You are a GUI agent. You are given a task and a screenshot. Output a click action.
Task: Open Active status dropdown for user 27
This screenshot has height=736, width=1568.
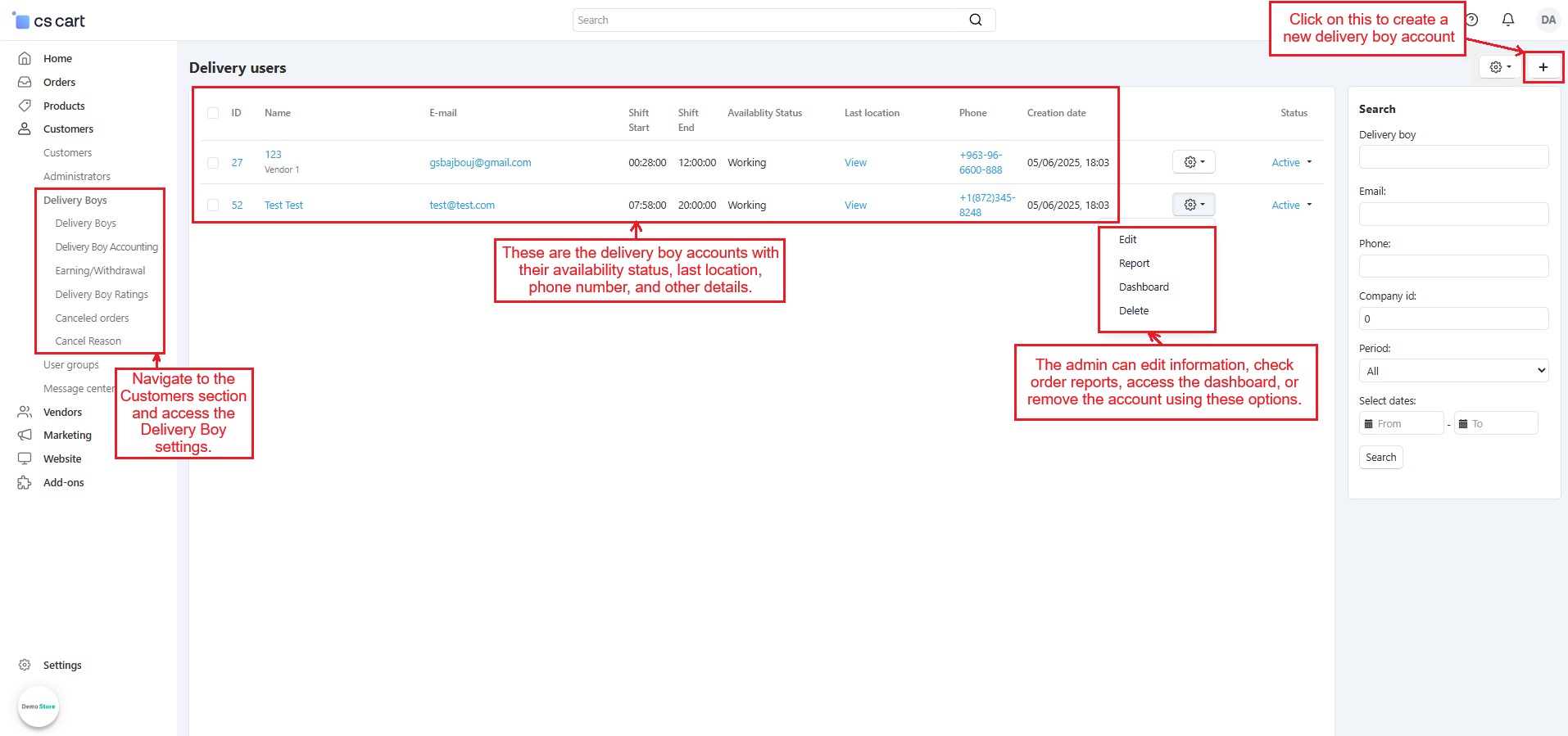point(1292,163)
